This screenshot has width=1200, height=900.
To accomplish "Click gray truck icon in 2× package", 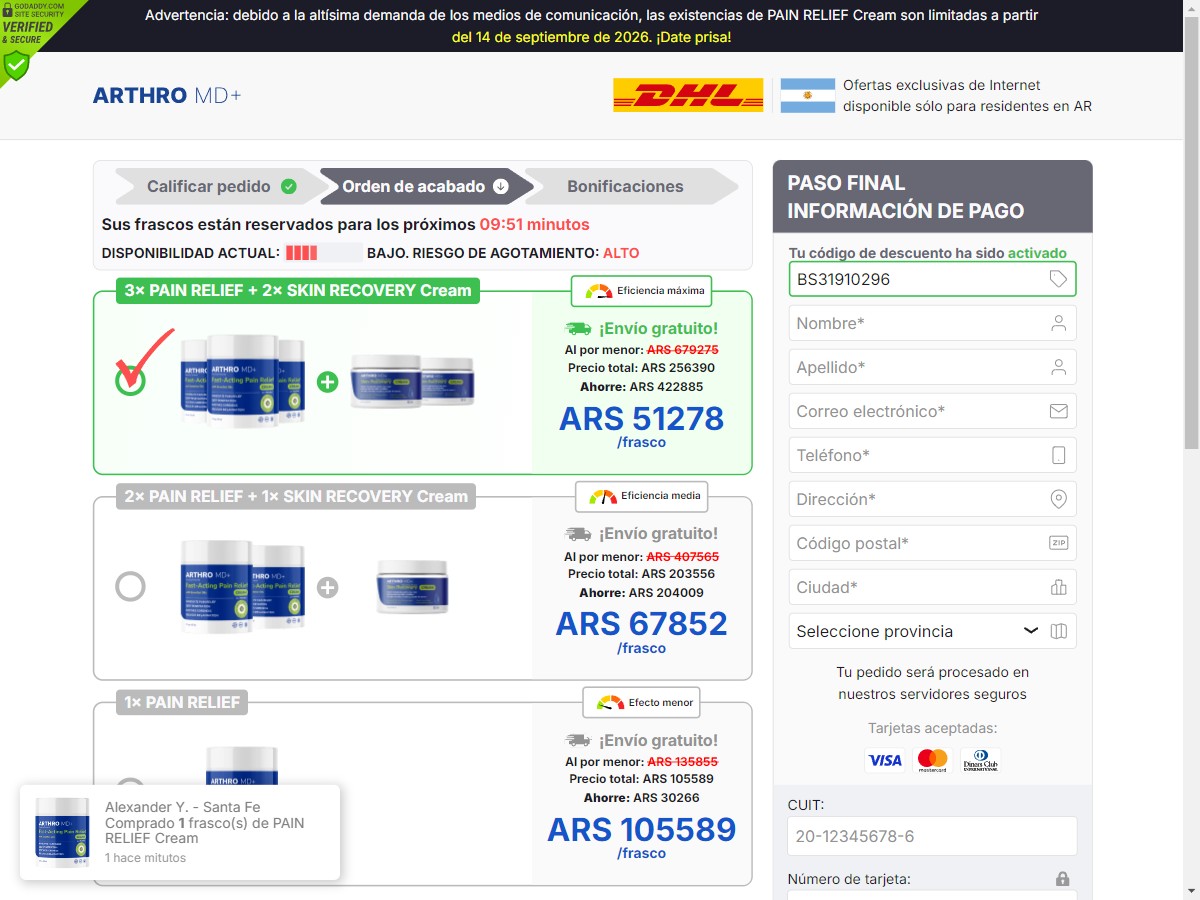I will [x=578, y=534].
